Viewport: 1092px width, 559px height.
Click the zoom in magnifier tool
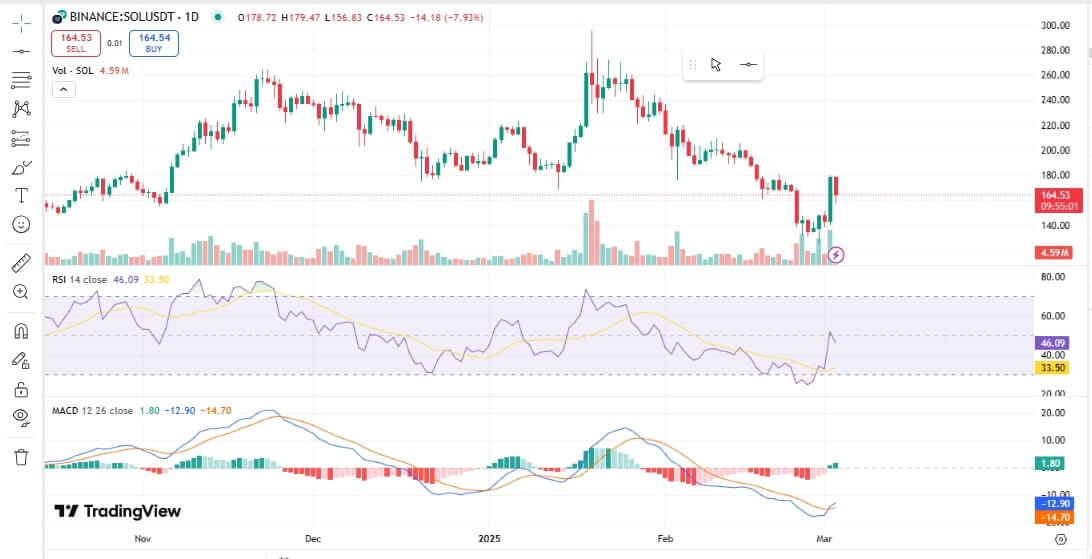[21, 292]
